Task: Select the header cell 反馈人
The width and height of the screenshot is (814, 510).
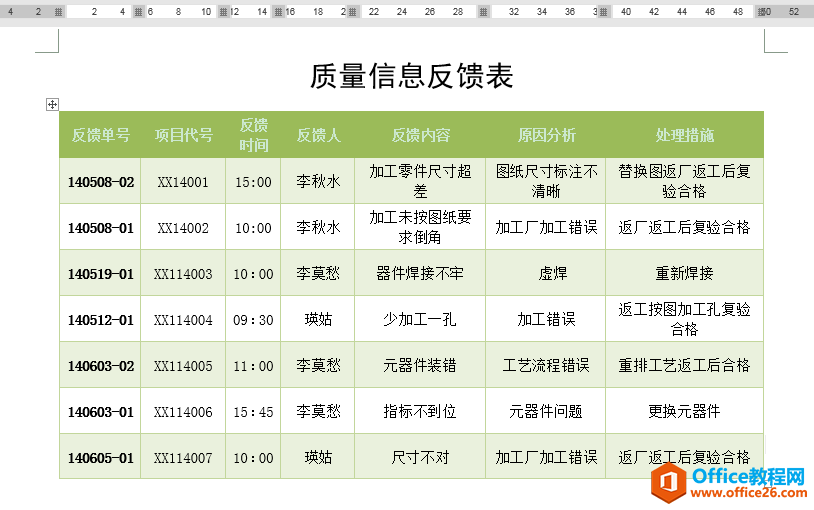Action: (x=318, y=135)
